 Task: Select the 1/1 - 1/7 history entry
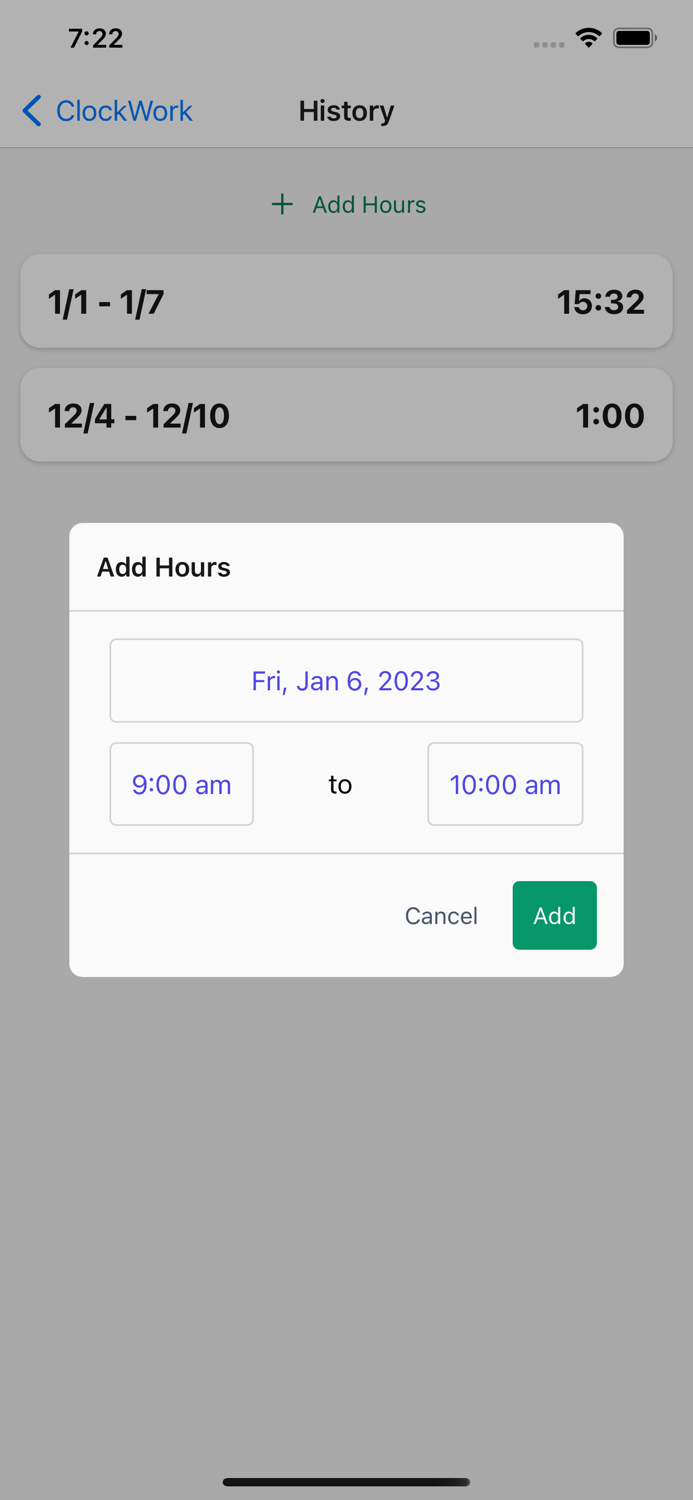(x=346, y=301)
